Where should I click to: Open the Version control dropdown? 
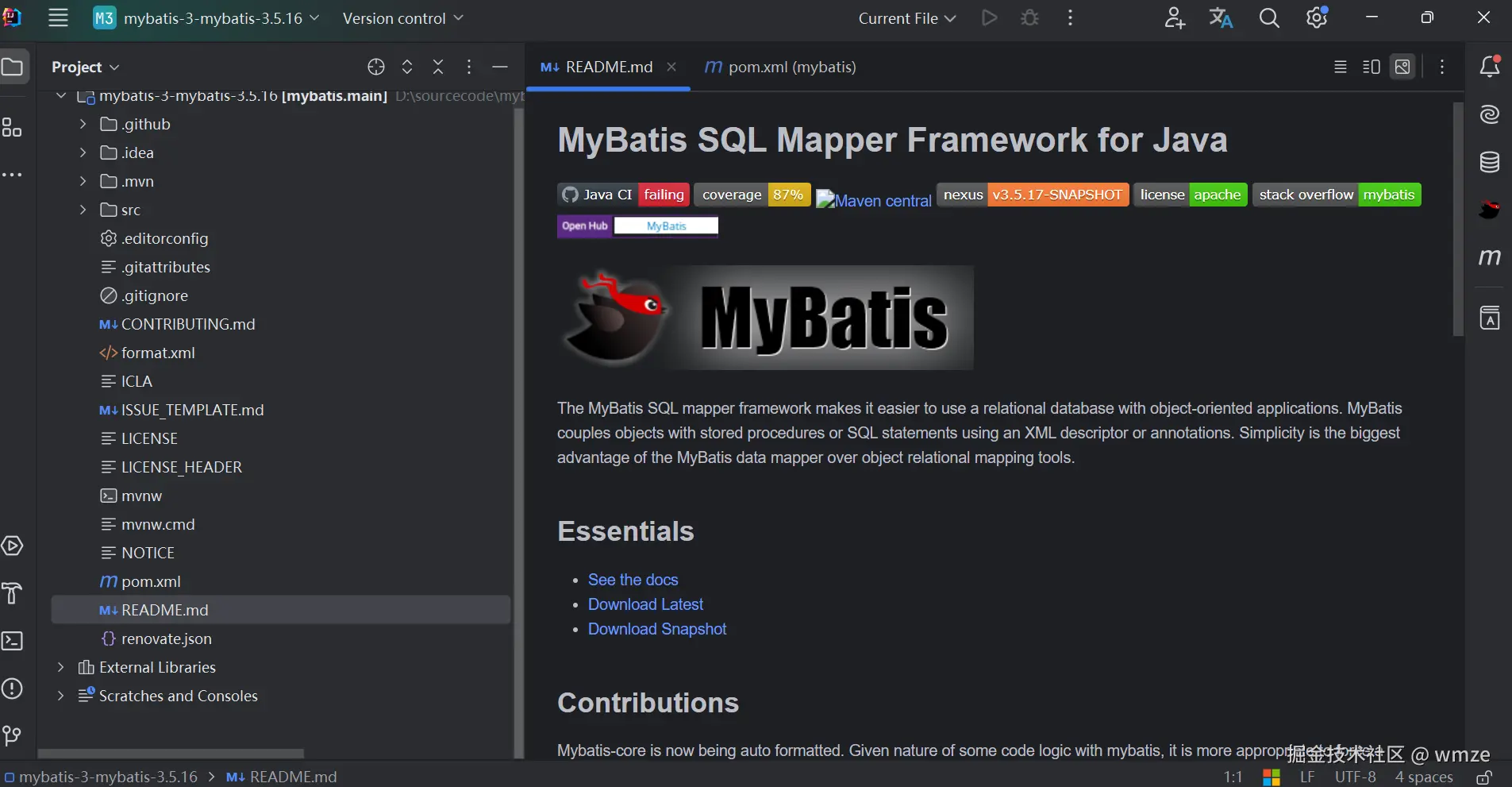pos(402,18)
